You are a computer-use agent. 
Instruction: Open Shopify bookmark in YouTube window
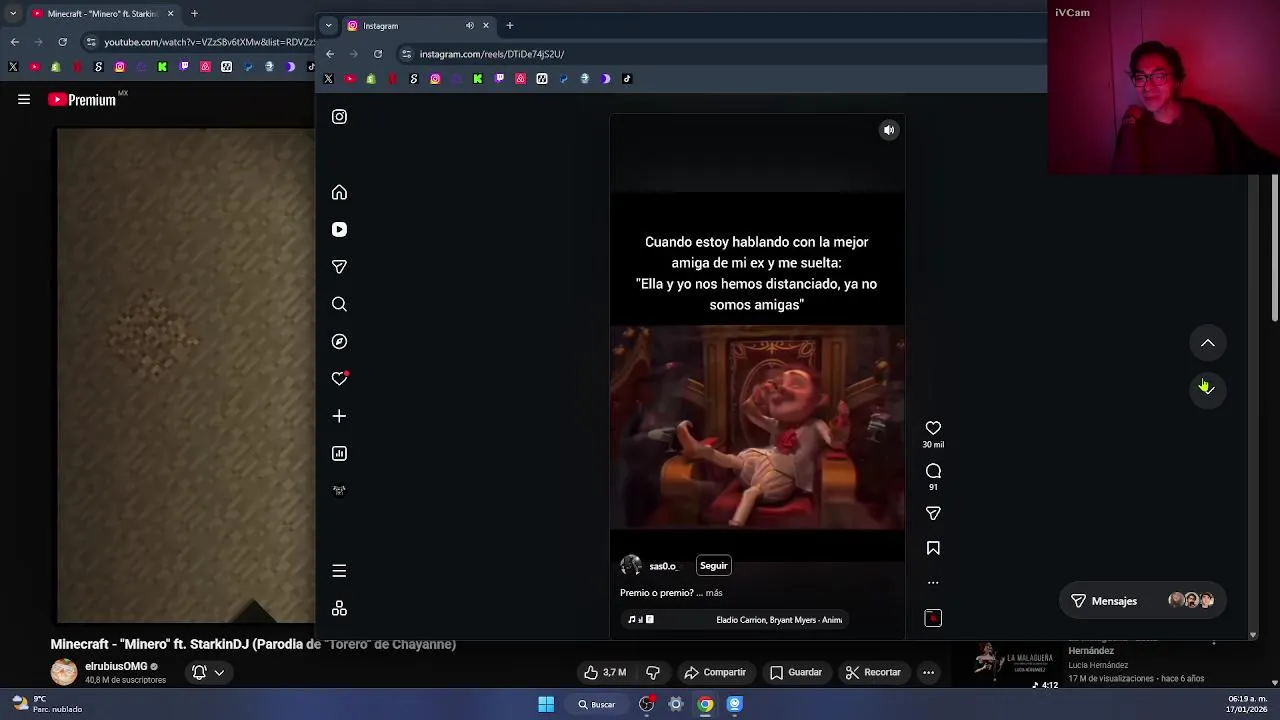pyautogui.click(x=56, y=67)
